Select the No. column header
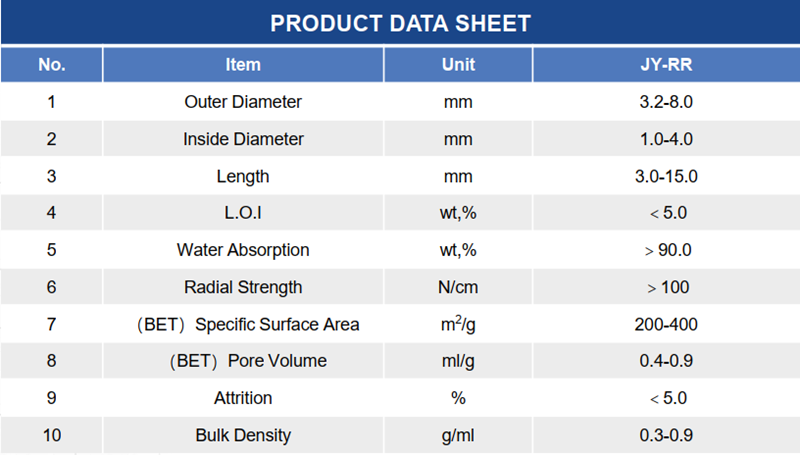The width and height of the screenshot is (800, 455). click(51, 65)
